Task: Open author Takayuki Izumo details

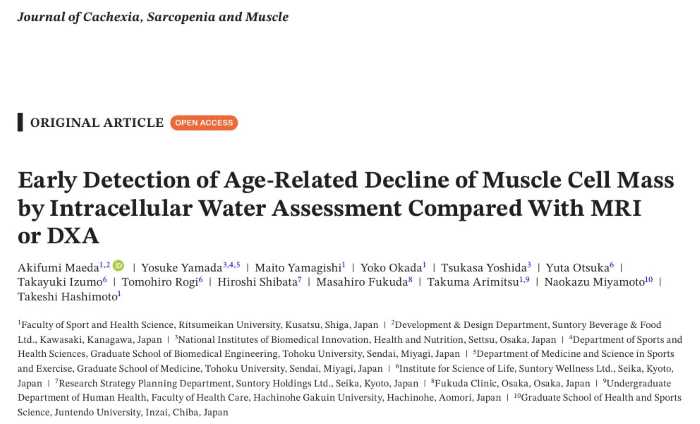Action: (60, 282)
